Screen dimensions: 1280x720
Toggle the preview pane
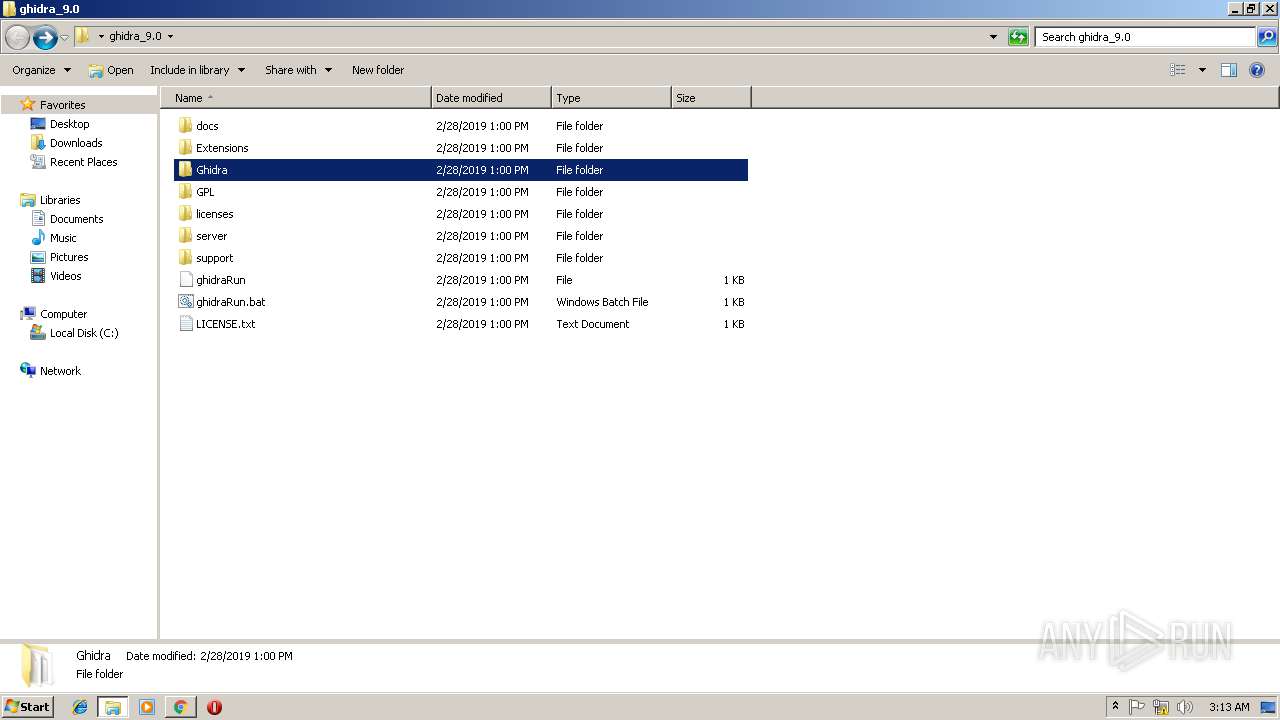pyautogui.click(x=1229, y=70)
